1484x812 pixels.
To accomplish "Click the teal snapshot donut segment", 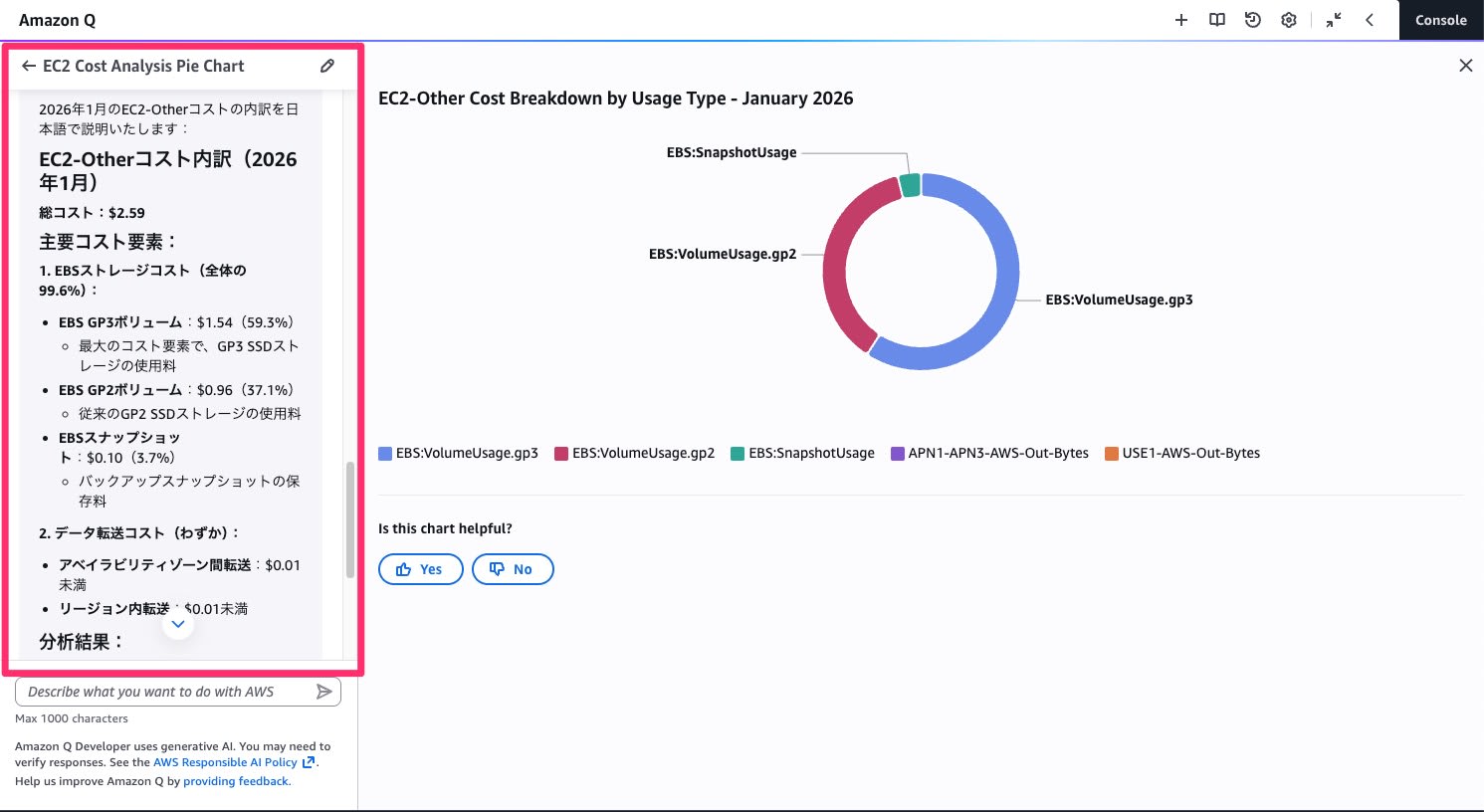I will click(910, 185).
